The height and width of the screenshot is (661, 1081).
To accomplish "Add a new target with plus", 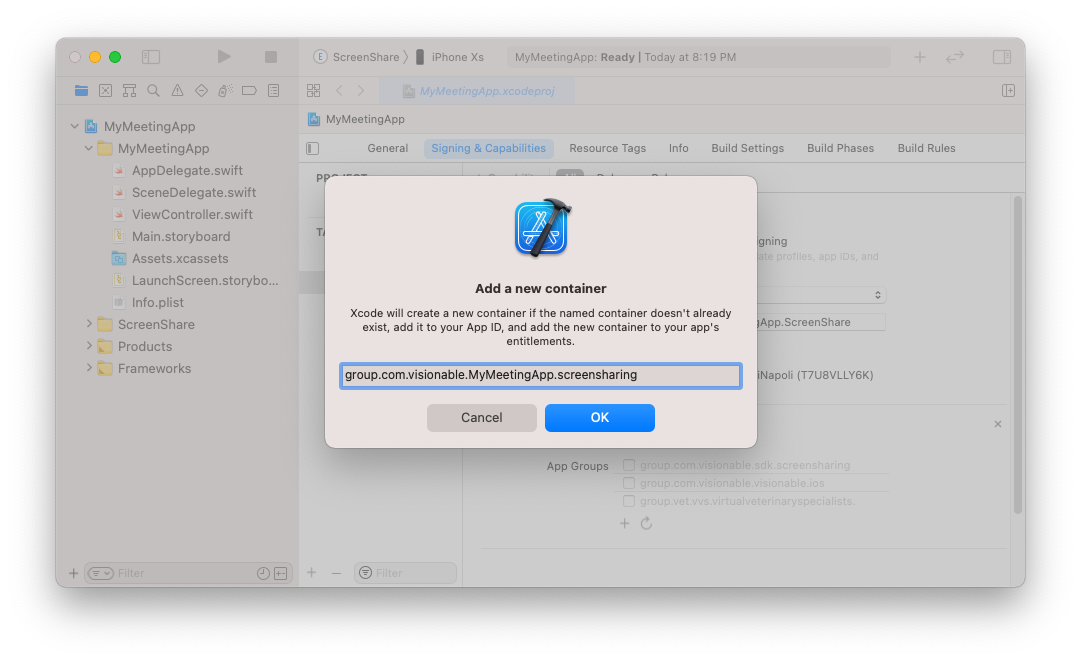I will pyautogui.click(x=312, y=573).
